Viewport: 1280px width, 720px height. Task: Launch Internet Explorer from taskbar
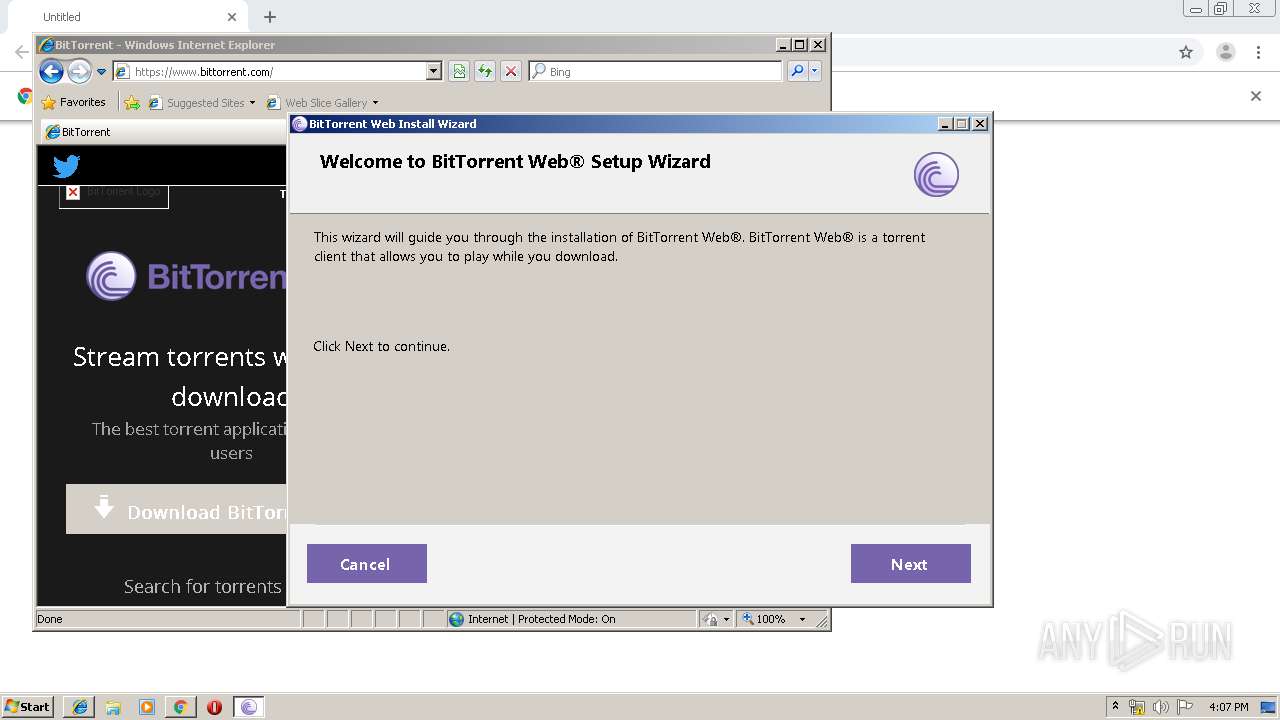coord(80,707)
